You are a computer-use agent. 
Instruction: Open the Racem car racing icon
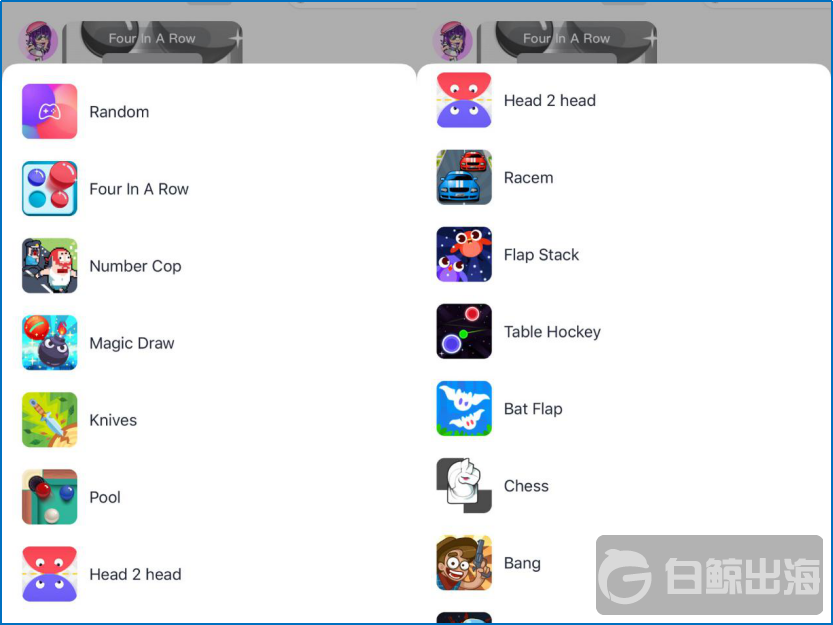(x=464, y=178)
